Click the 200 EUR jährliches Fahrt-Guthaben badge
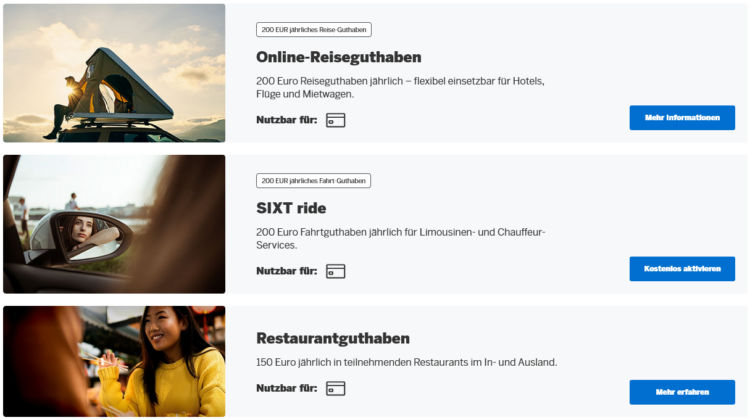 (313, 181)
